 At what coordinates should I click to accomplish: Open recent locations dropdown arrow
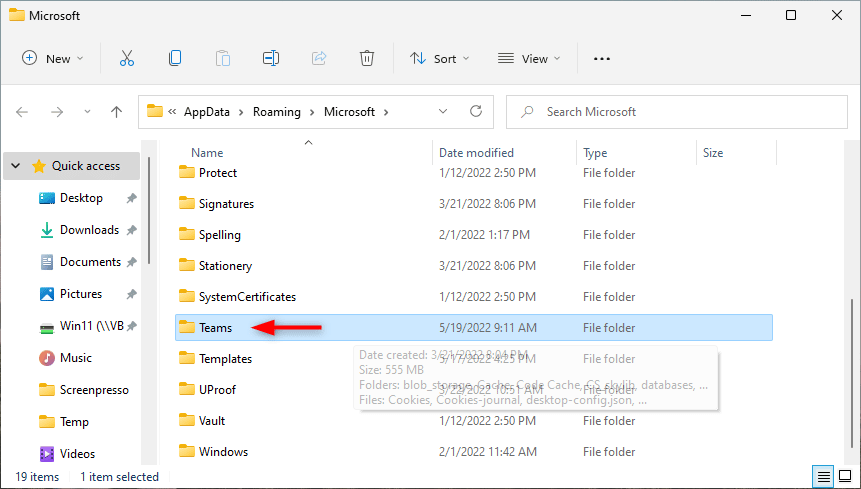(x=87, y=112)
